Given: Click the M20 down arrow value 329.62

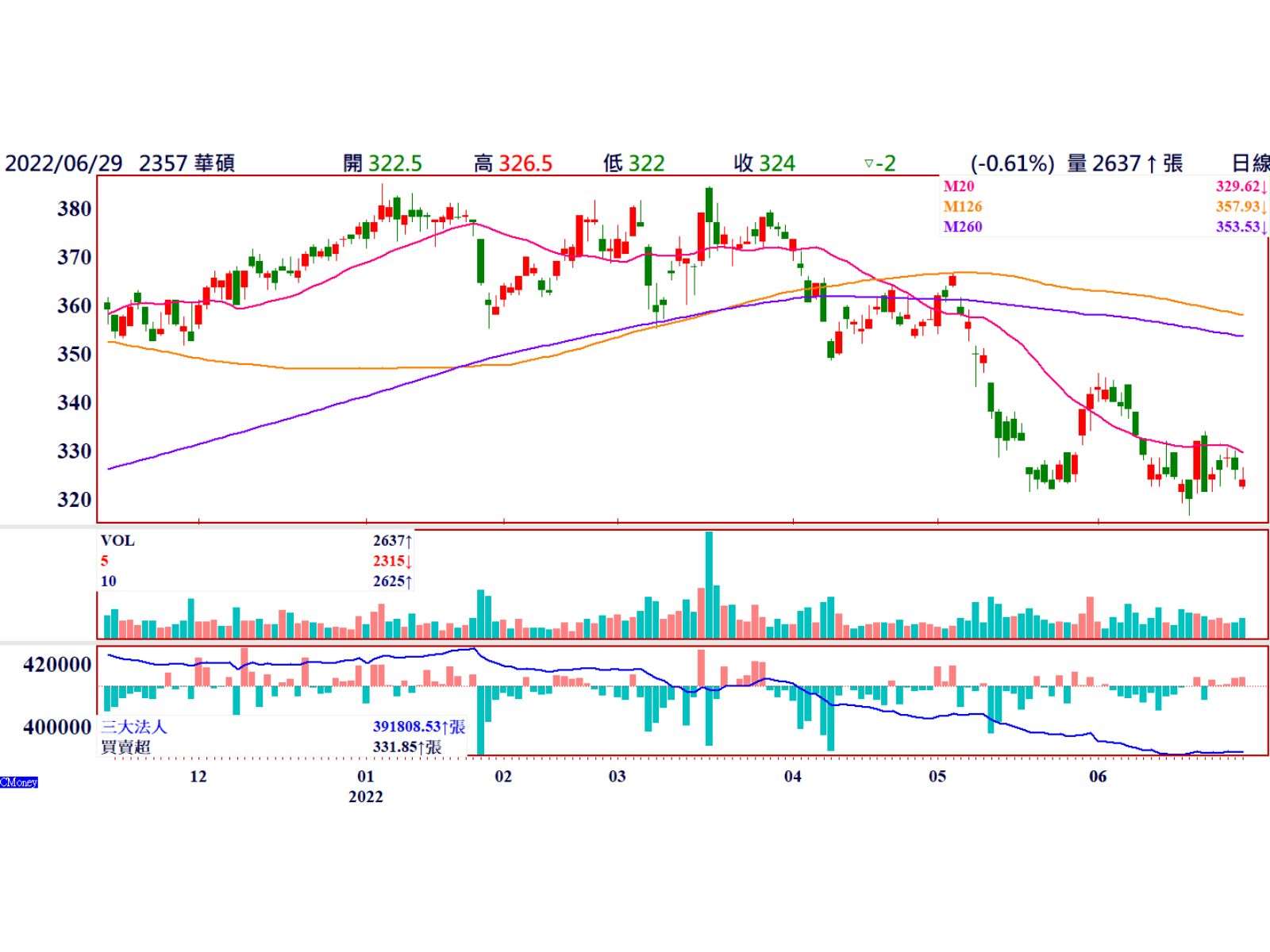Looking at the screenshot, I should (x=1241, y=186).
